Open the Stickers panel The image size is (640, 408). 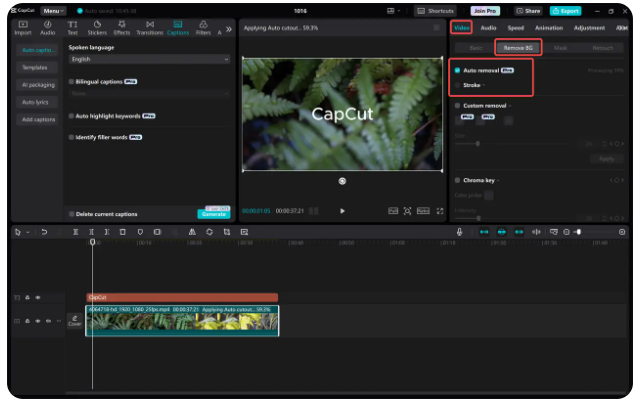(97, 26)
